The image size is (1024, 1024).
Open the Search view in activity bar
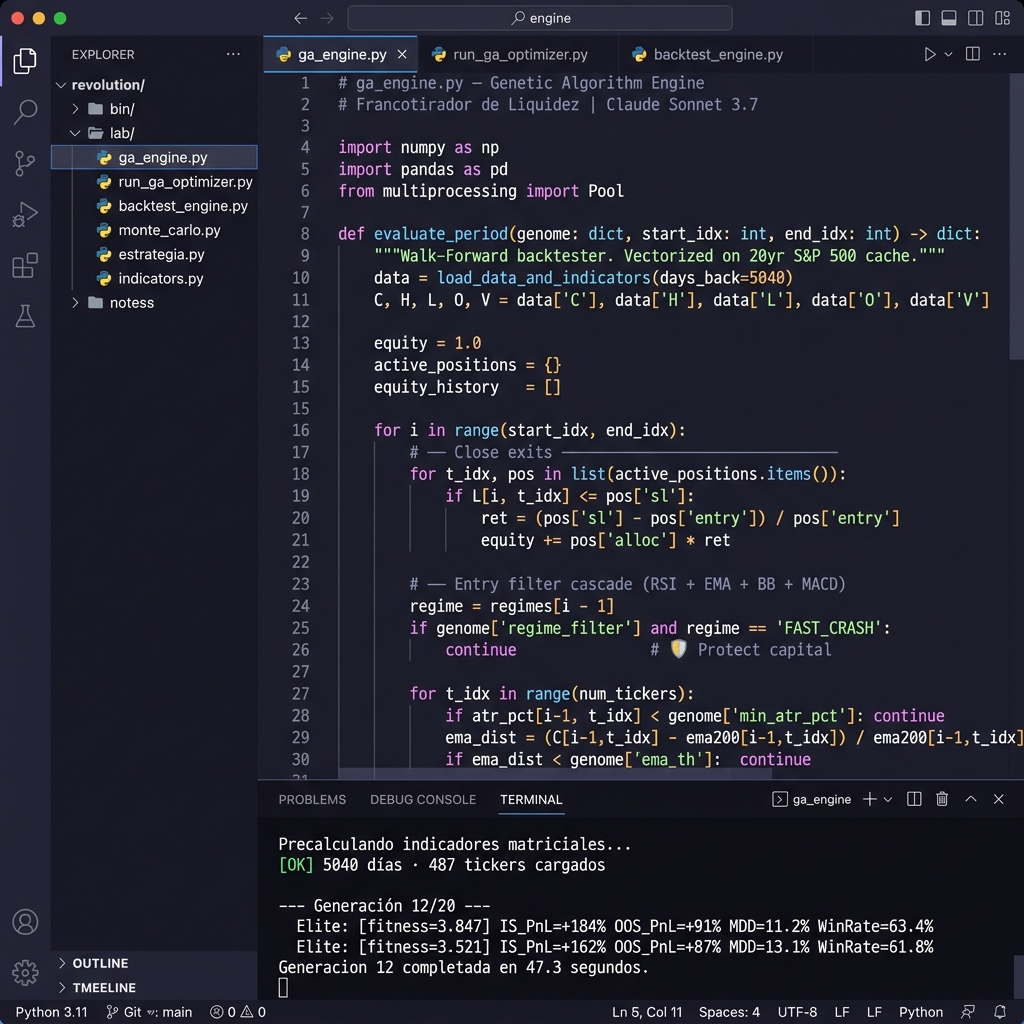[25, 112]
